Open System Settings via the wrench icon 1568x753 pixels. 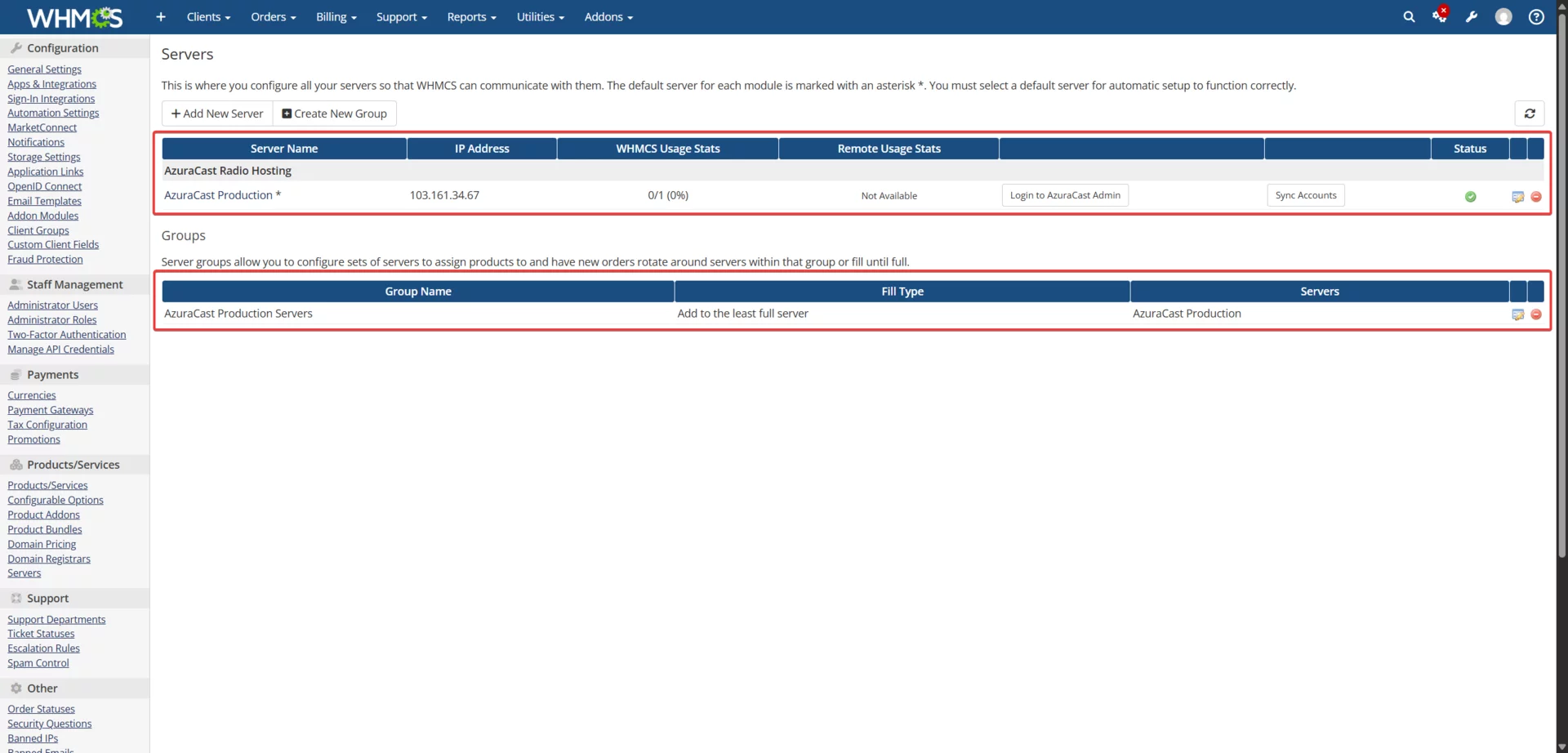1472,16
